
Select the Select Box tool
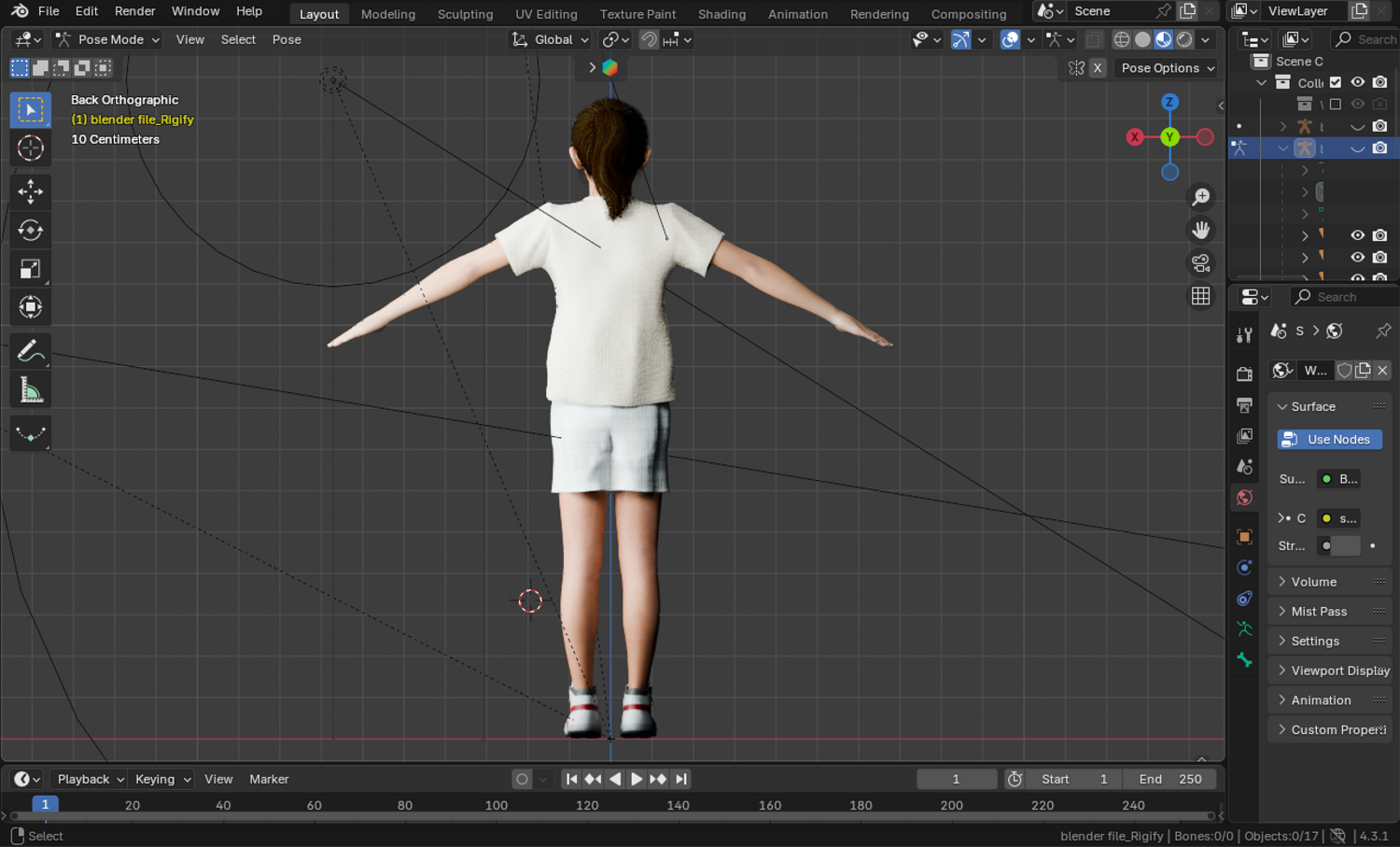(x=30, y=110)
